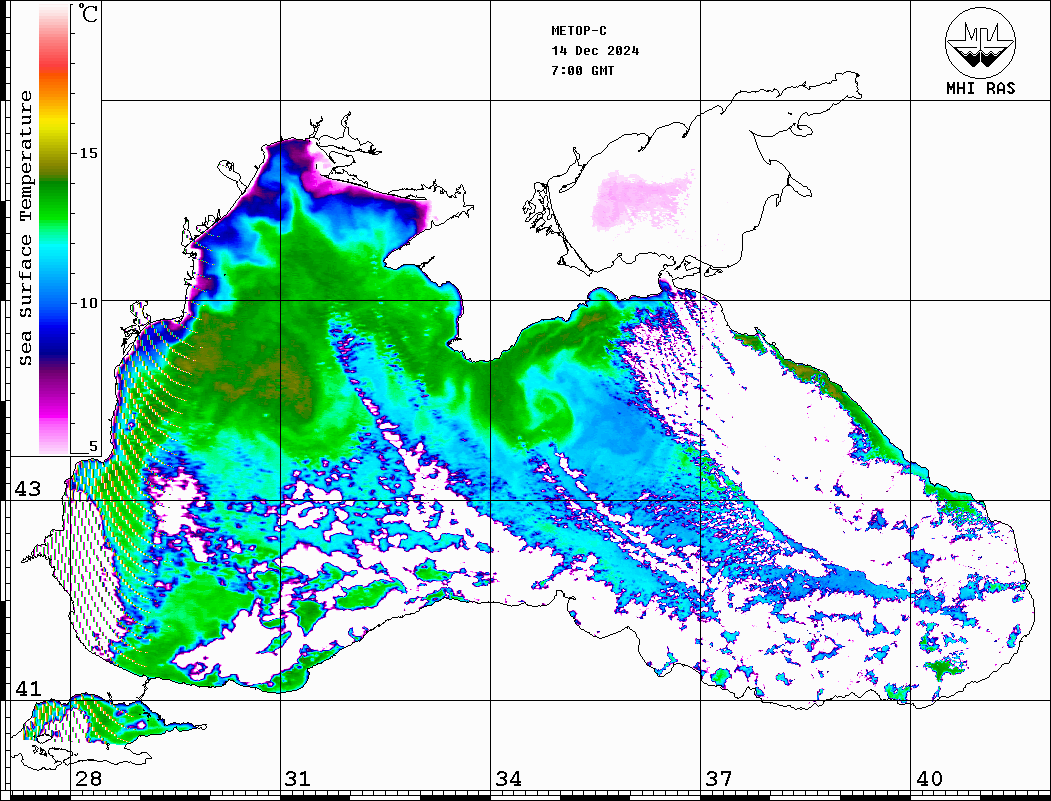Click the pink patch in Sea of Azov

point(640,198)
